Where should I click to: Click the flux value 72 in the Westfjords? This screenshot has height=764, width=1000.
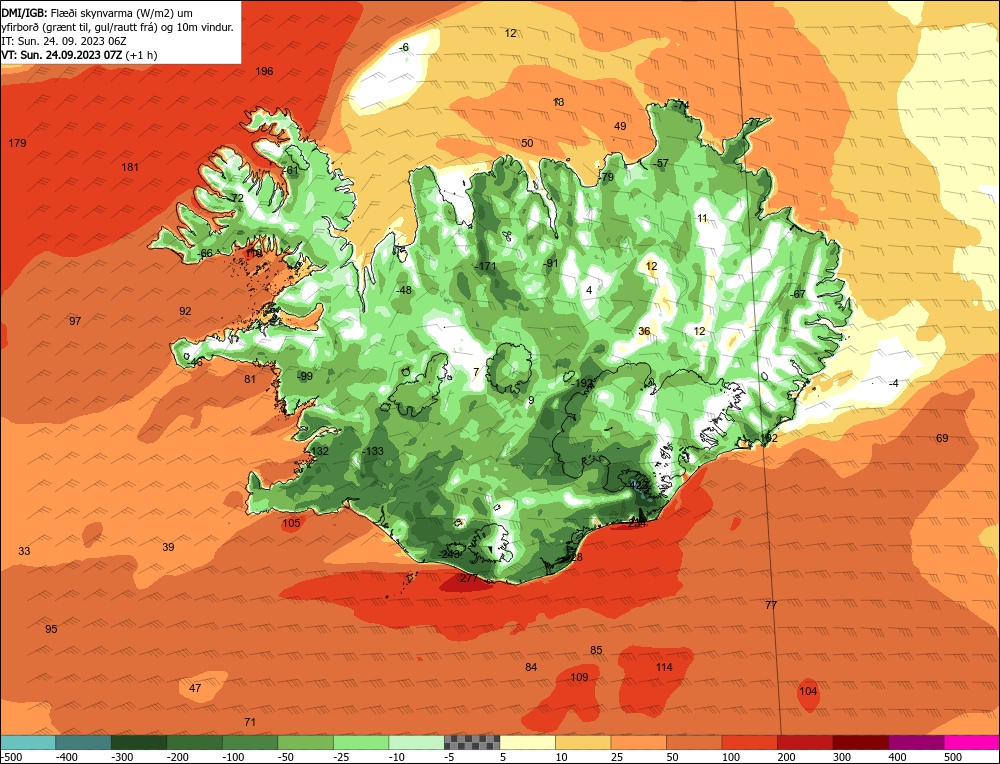coord(237,198)
